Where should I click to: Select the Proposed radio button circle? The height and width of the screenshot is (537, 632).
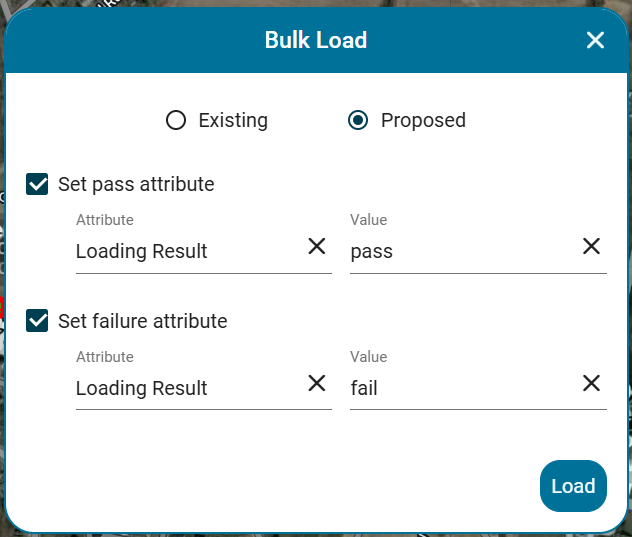(x=358, y=120)
